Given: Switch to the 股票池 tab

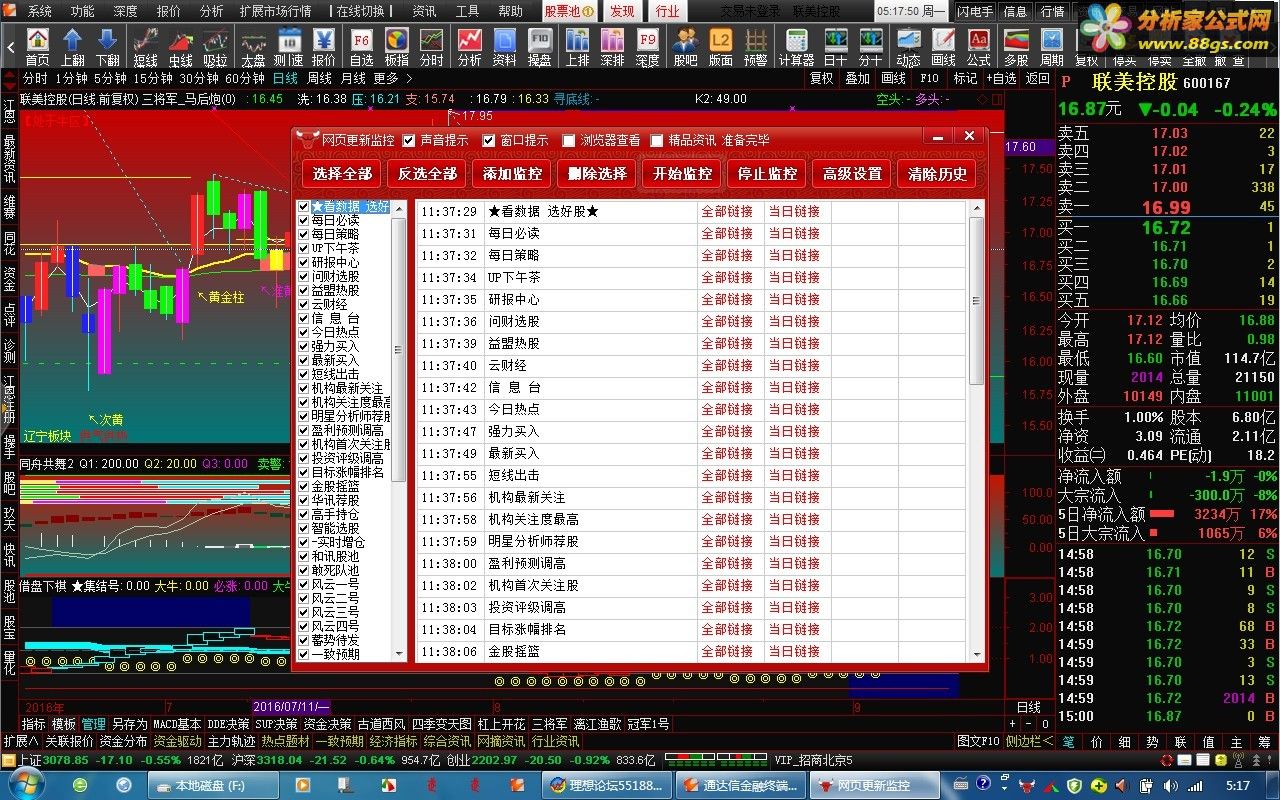Looking at the screenshot, I should tap(569, 11).
